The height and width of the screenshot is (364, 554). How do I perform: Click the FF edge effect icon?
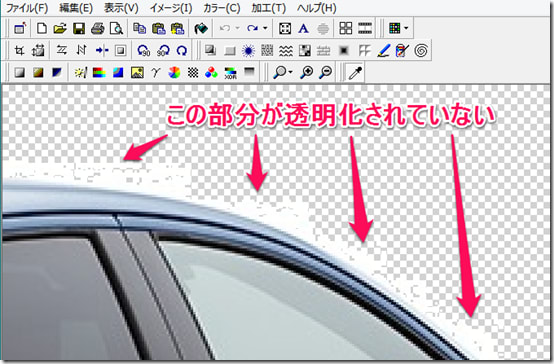364,51
